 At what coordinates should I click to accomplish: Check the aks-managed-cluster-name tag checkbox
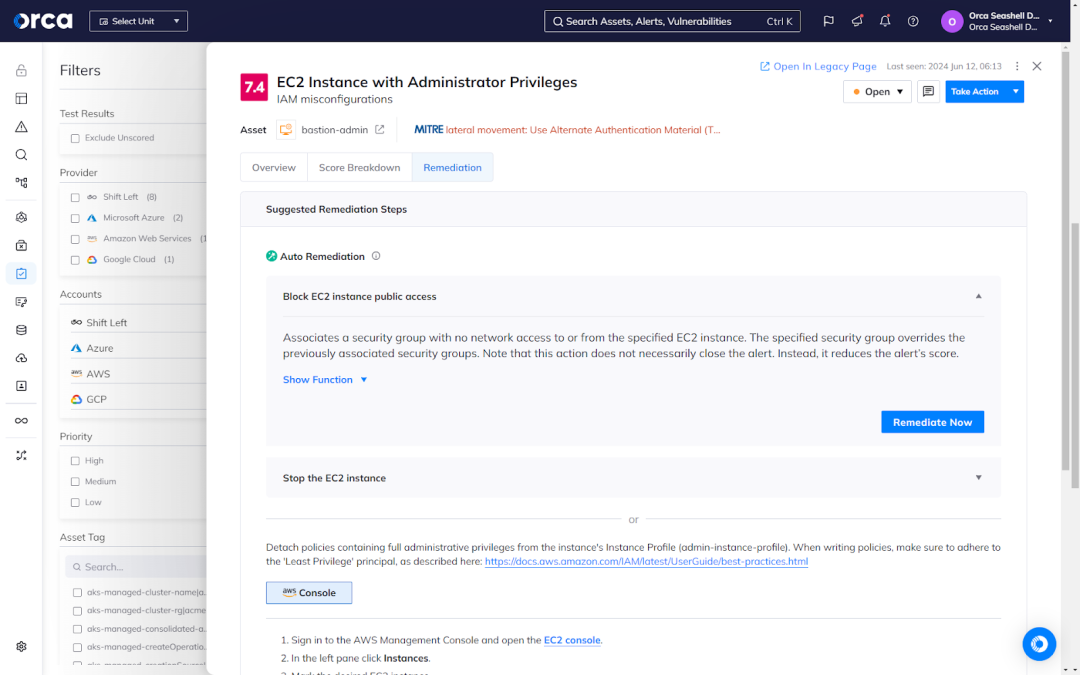coord(77,592)
